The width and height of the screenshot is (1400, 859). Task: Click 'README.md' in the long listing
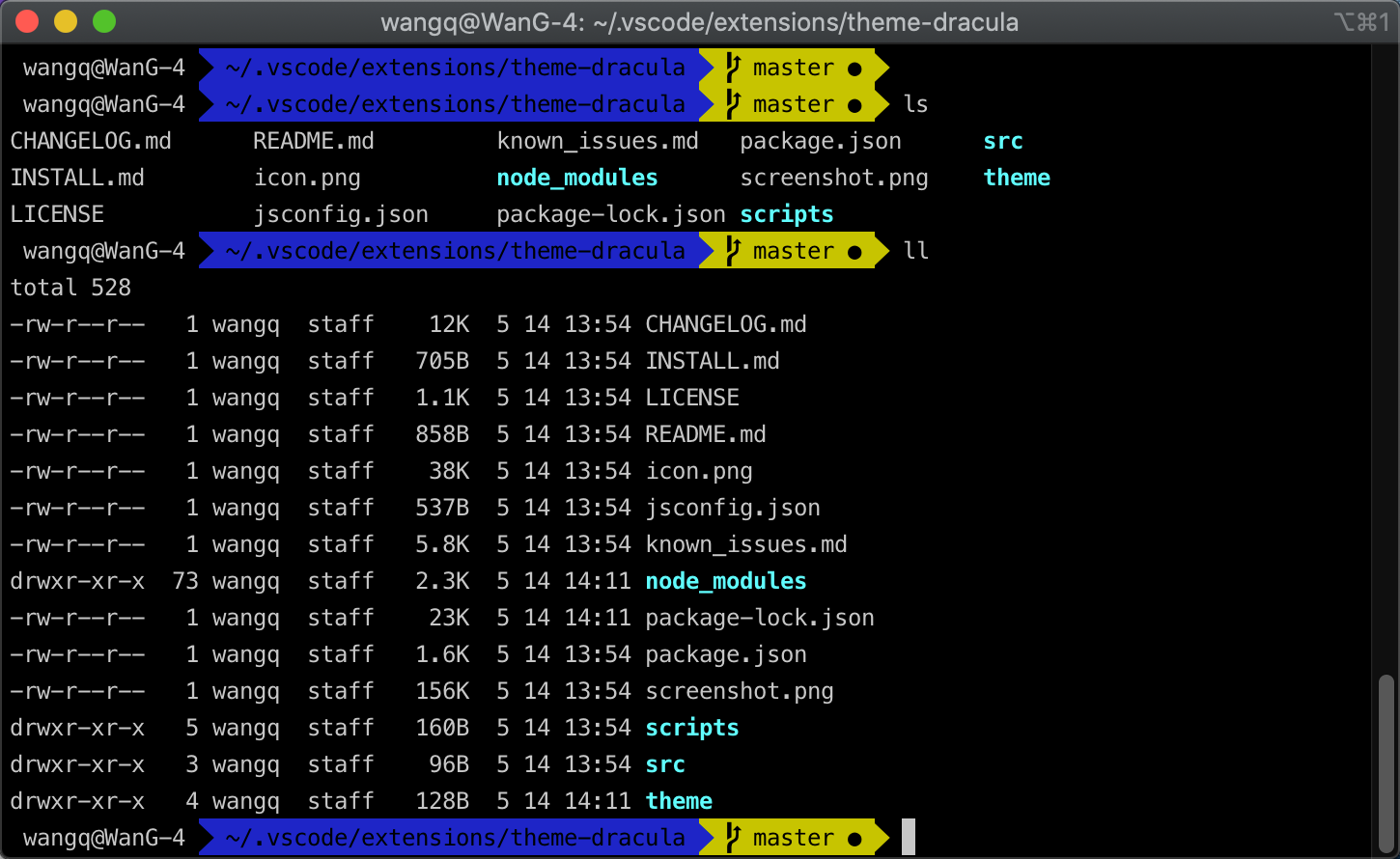point(706,434)
